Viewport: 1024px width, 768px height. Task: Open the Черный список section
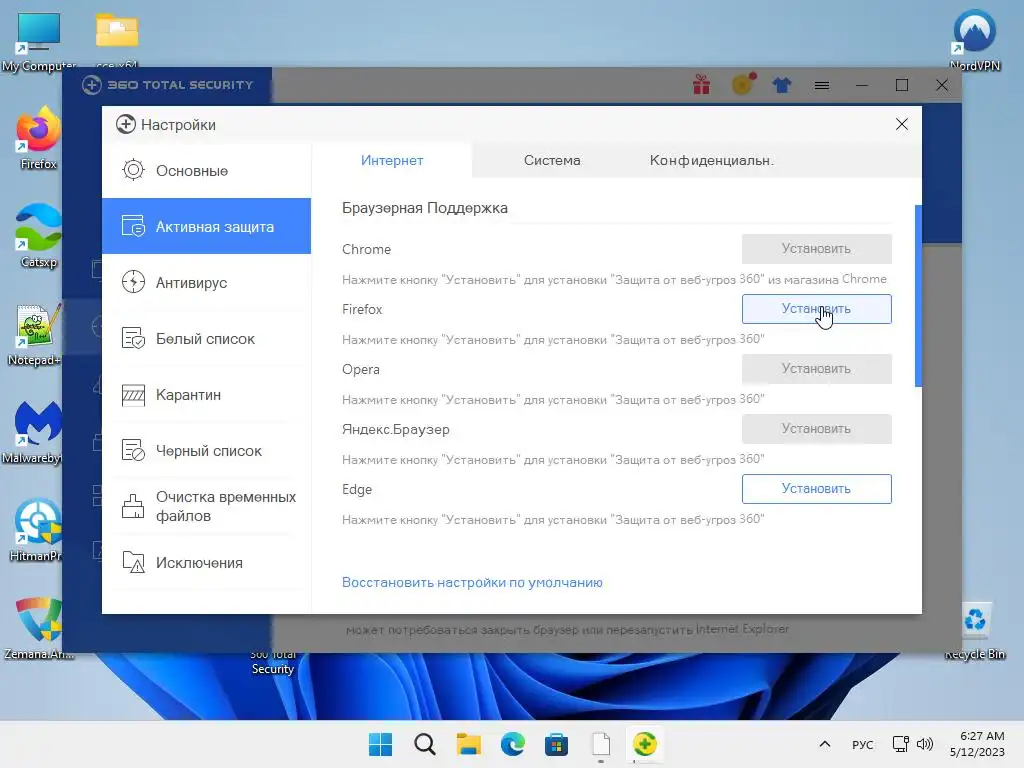pyautogui.click(x=206, y=451)
